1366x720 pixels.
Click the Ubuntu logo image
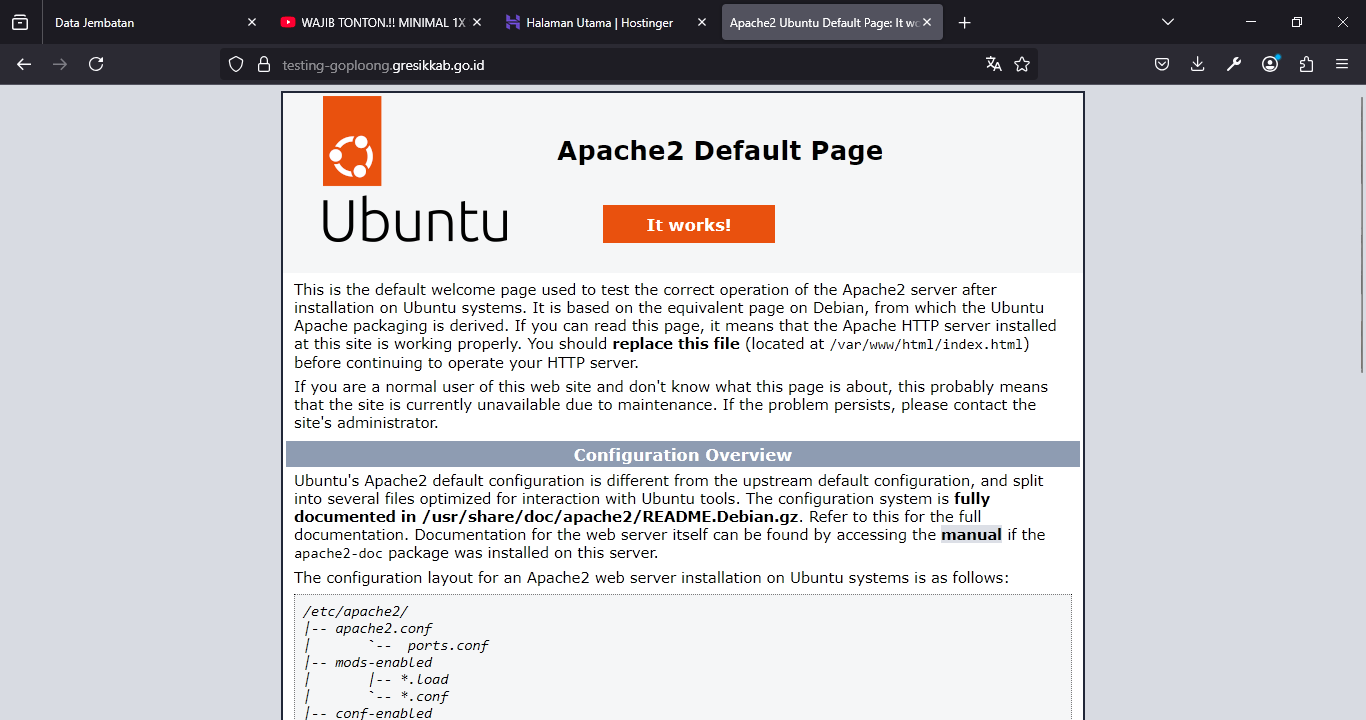click(414, 169)
